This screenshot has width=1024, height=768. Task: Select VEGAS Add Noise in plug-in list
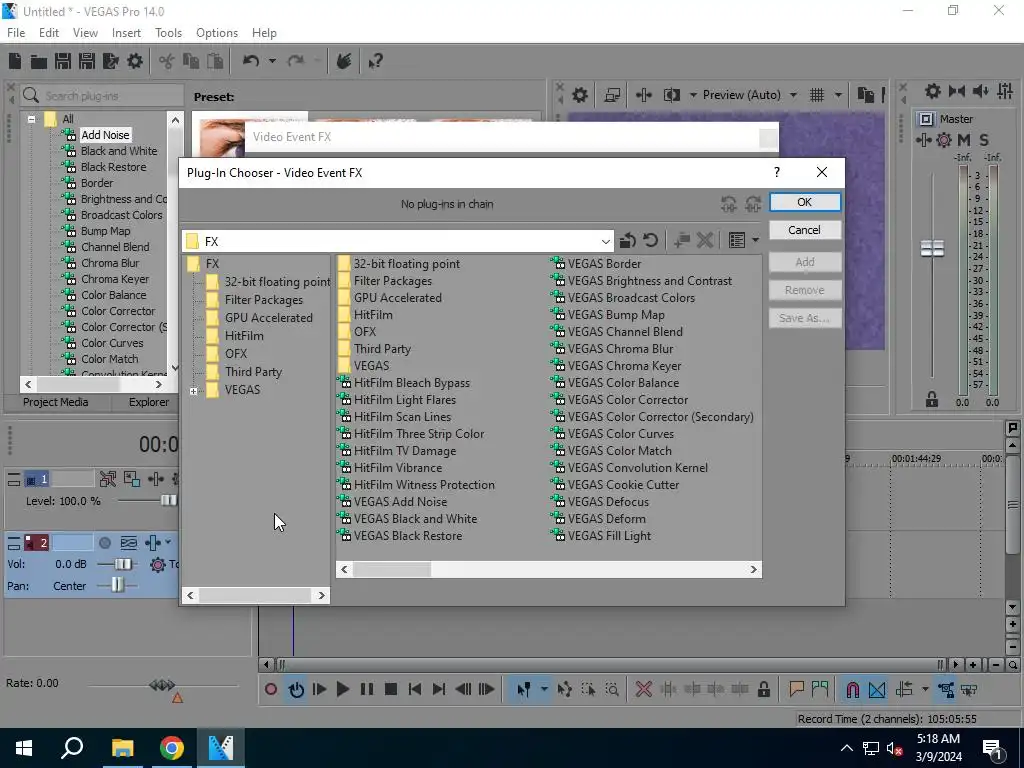point(392,502)
